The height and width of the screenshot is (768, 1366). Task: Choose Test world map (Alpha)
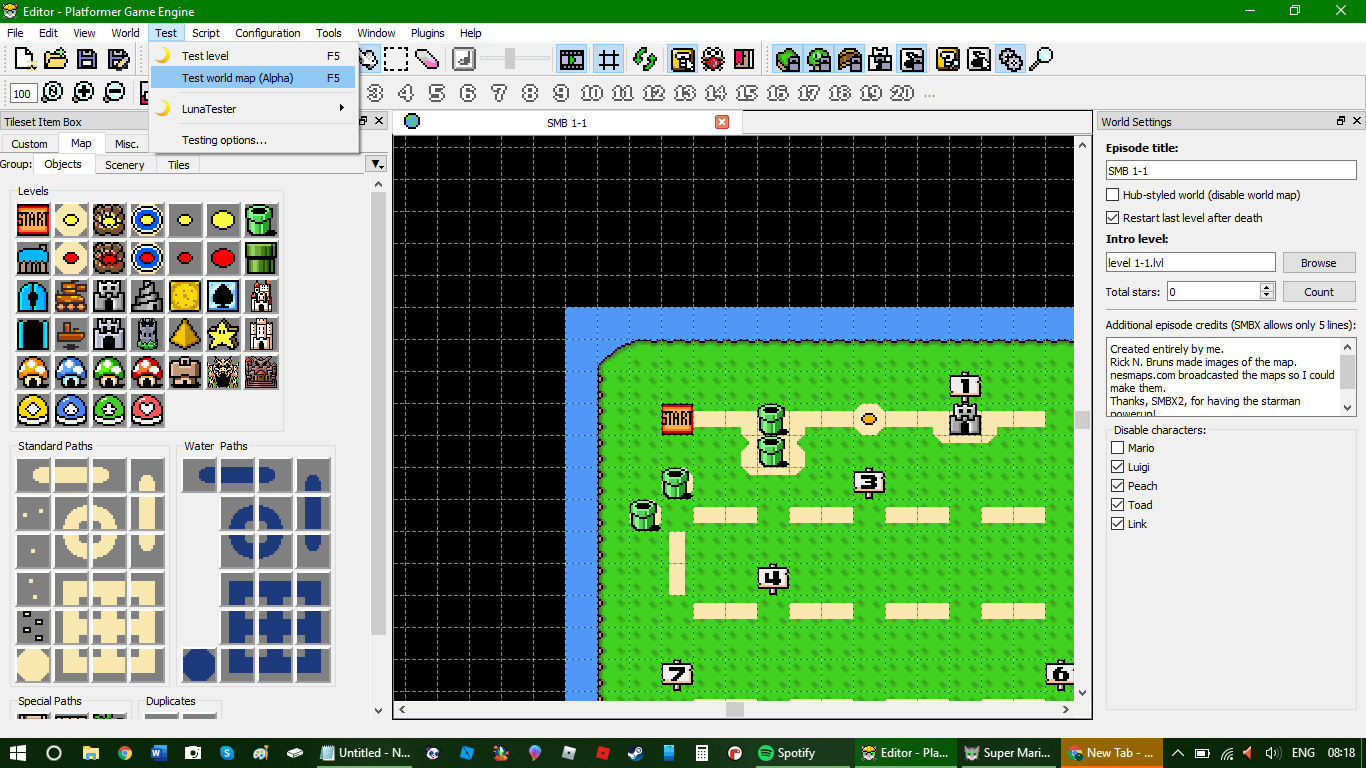(253, 78)
